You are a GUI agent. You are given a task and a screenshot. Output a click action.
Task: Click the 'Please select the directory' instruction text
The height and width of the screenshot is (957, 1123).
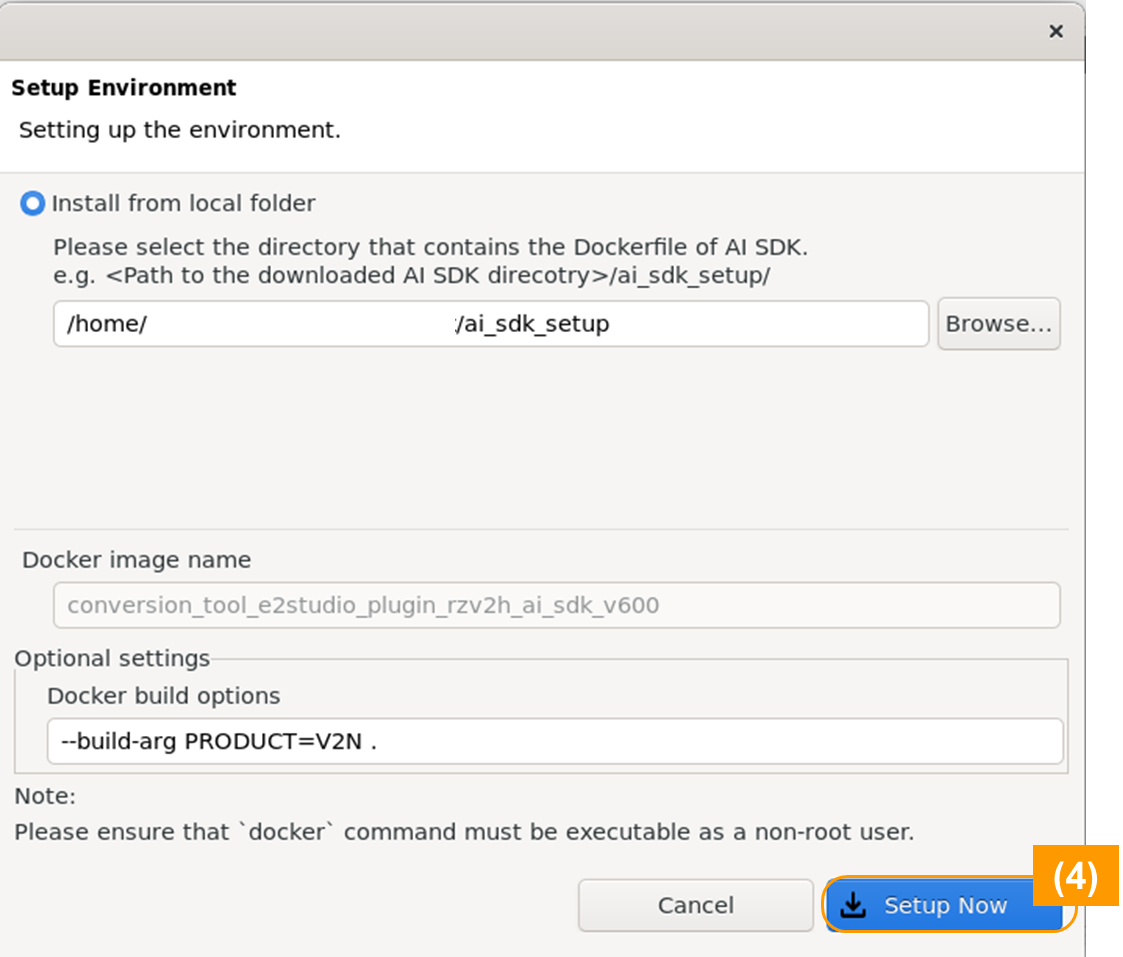pyautogui.click(x=430, y=247)
